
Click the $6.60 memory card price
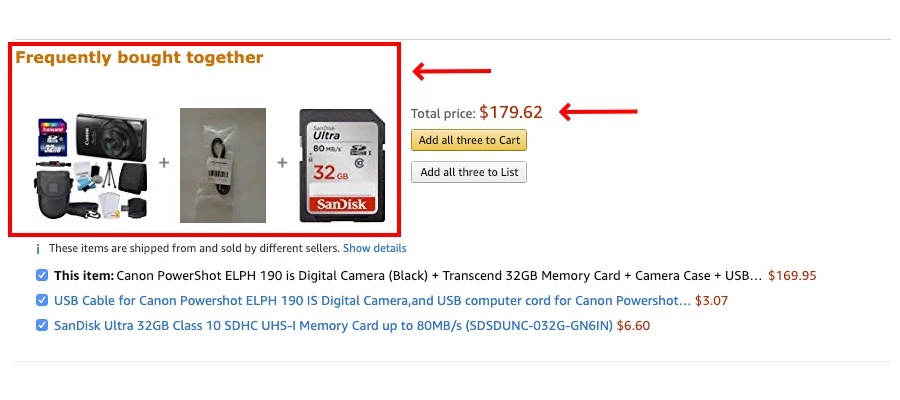[x=634, y=325]
